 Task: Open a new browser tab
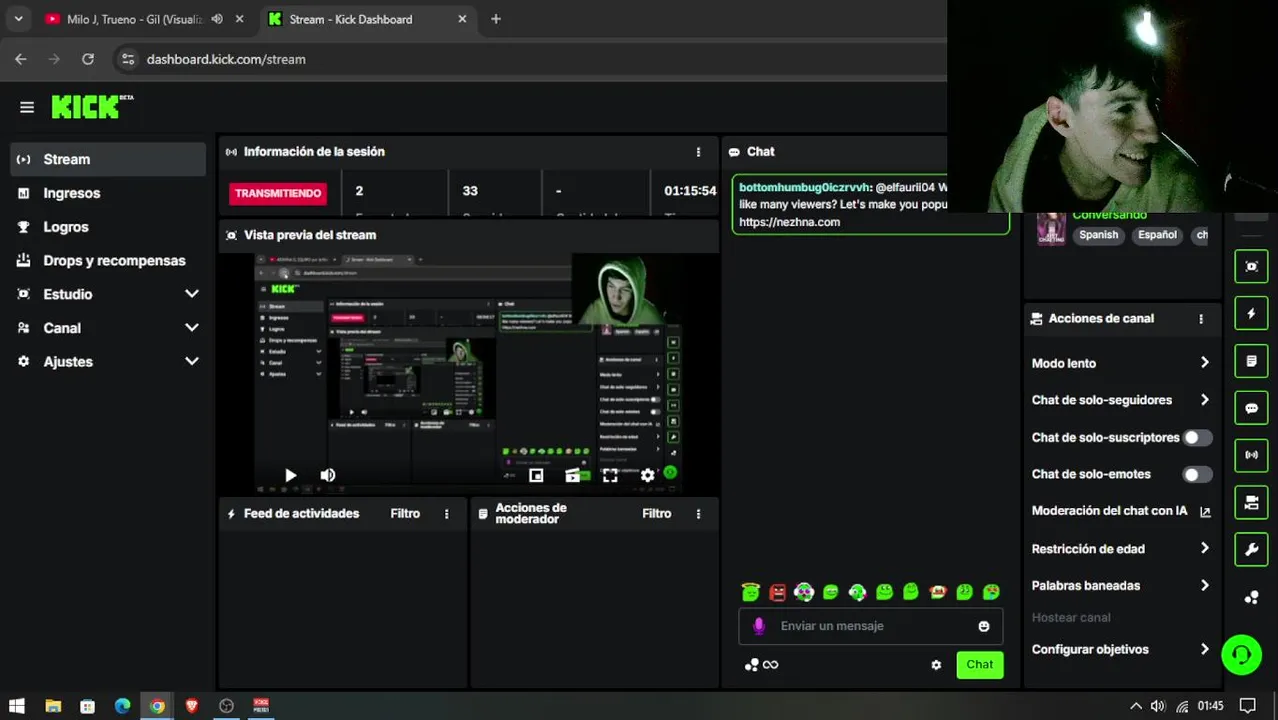pyautogui.click(x=496, y=19)
